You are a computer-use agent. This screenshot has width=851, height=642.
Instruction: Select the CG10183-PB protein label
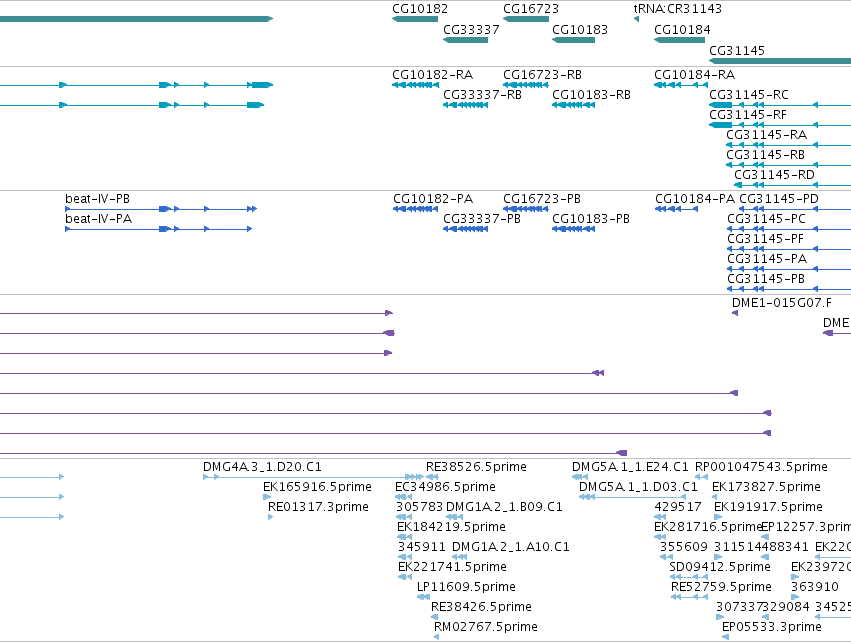pyautogui.click(x=590, y=219)
